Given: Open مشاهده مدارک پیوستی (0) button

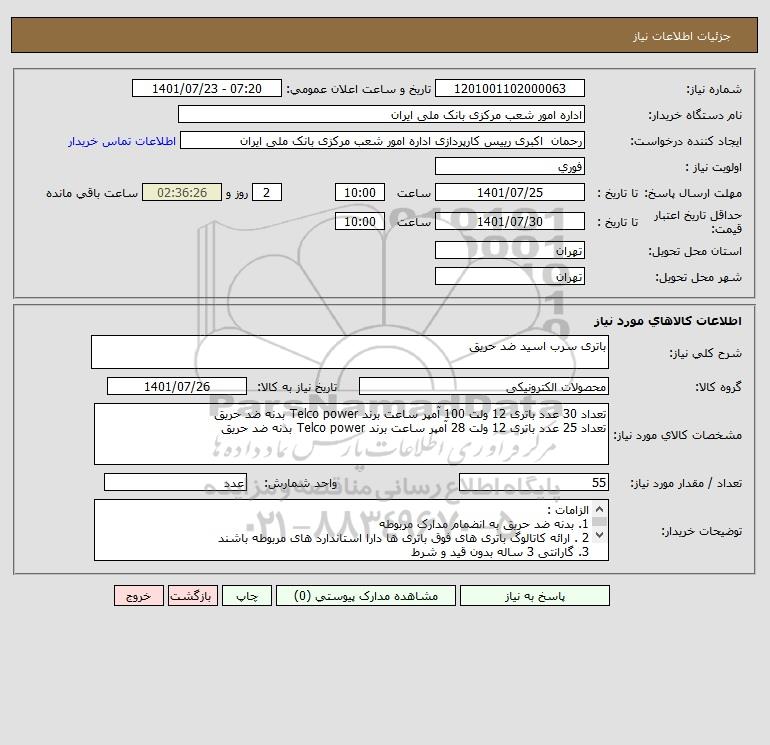Looking at the screenshot, I should pyautogui.click(x=366, y=596).
